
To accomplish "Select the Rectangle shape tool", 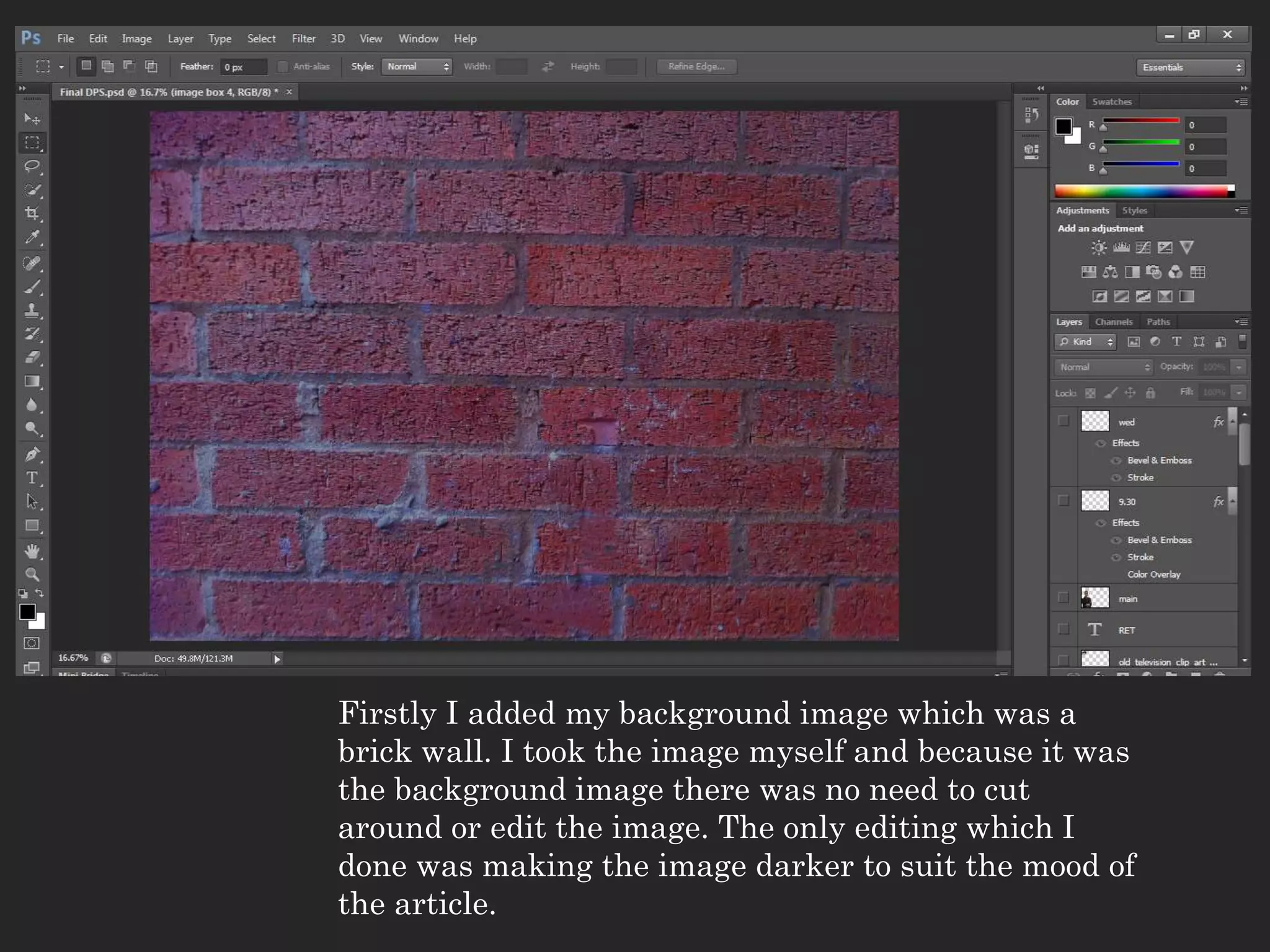I will click(x=32, y=526).
